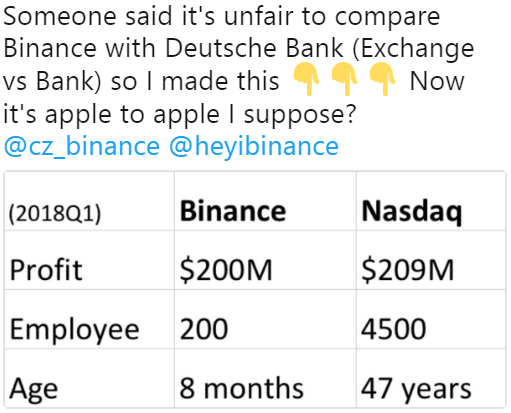The width and height of the screenshot is (511, 413).
Task: Click the (2018Q1) header cell
Action: 89,201
